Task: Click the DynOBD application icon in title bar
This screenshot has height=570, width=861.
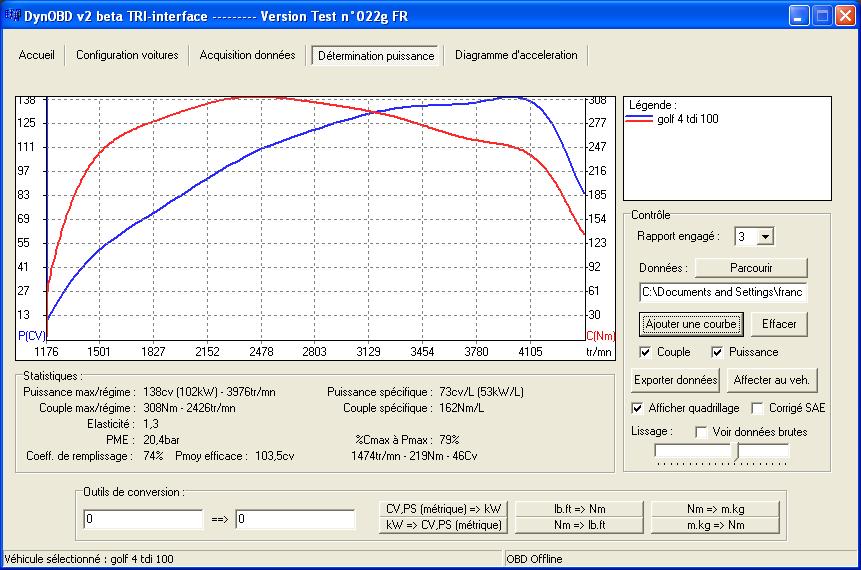Action: click(x=13, y=16)
